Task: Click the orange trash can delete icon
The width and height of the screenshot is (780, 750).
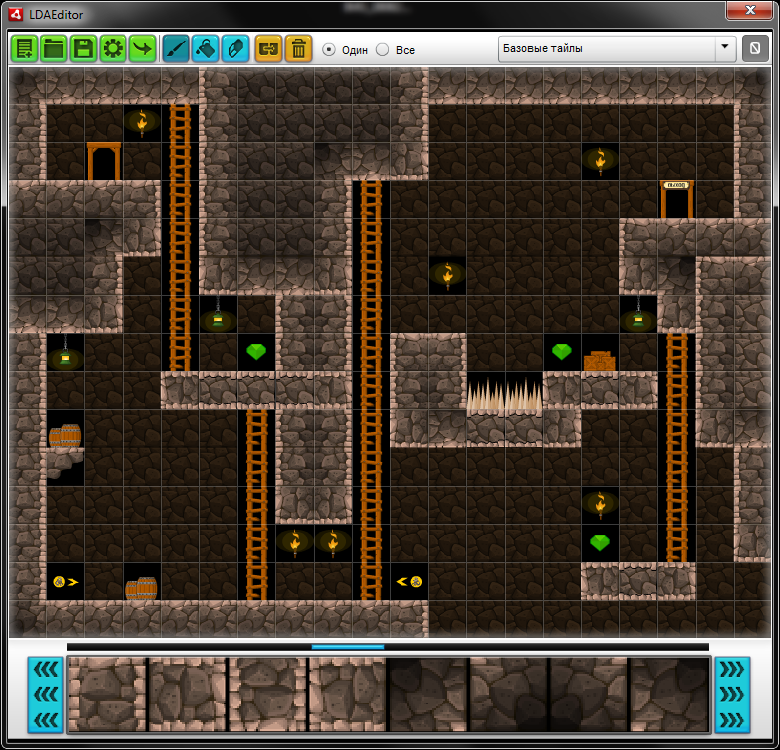Action: [298, 48]
